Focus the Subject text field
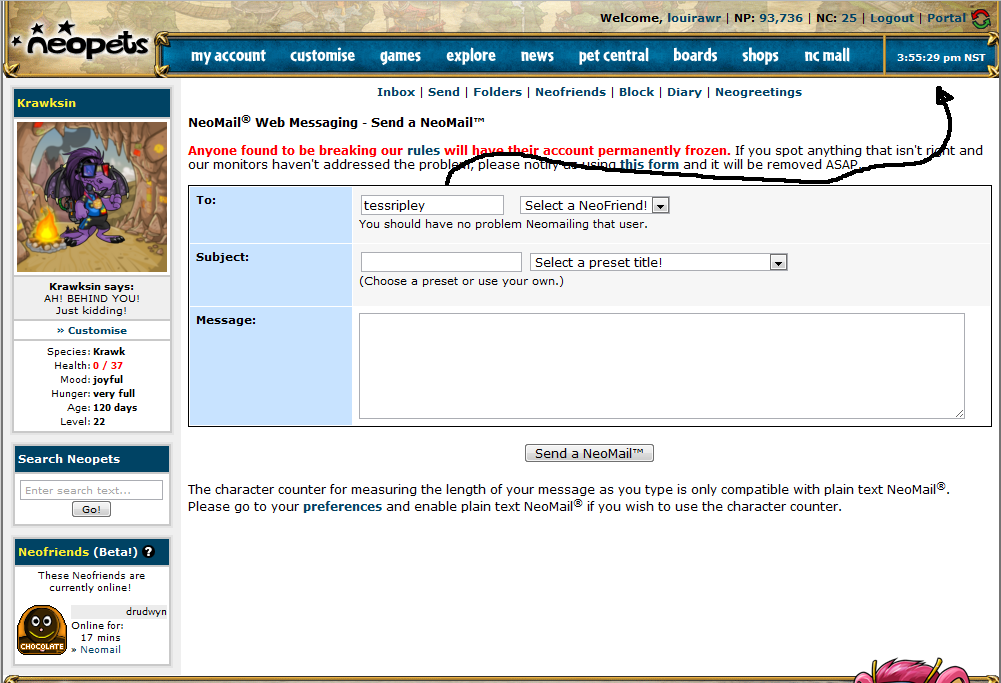The width and height of the screenshot is (1001, 683). (441, 262)
